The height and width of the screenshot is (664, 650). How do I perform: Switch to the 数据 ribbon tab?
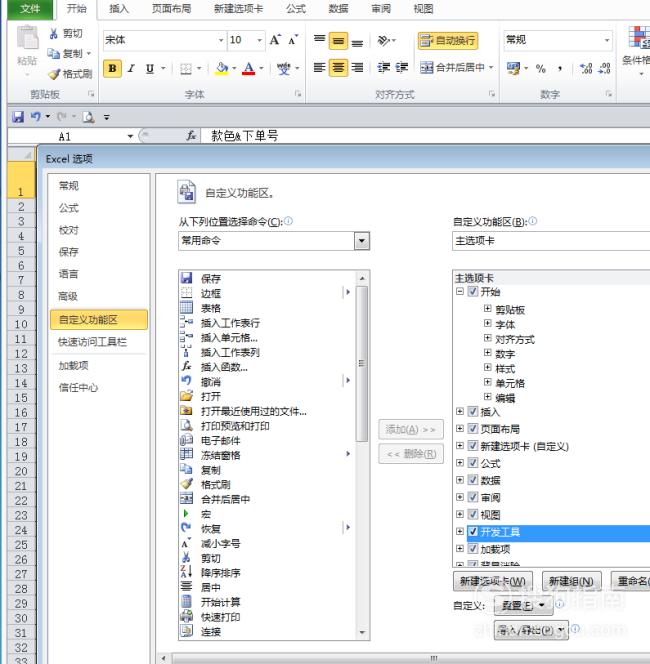point(338,9)
